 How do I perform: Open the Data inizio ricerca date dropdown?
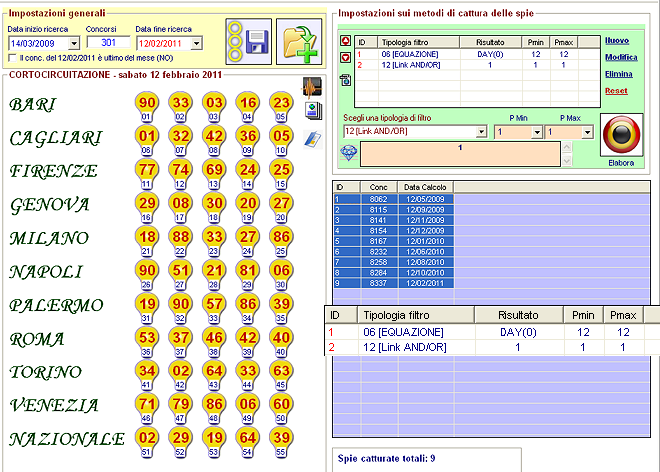click(x=76, y=44)
